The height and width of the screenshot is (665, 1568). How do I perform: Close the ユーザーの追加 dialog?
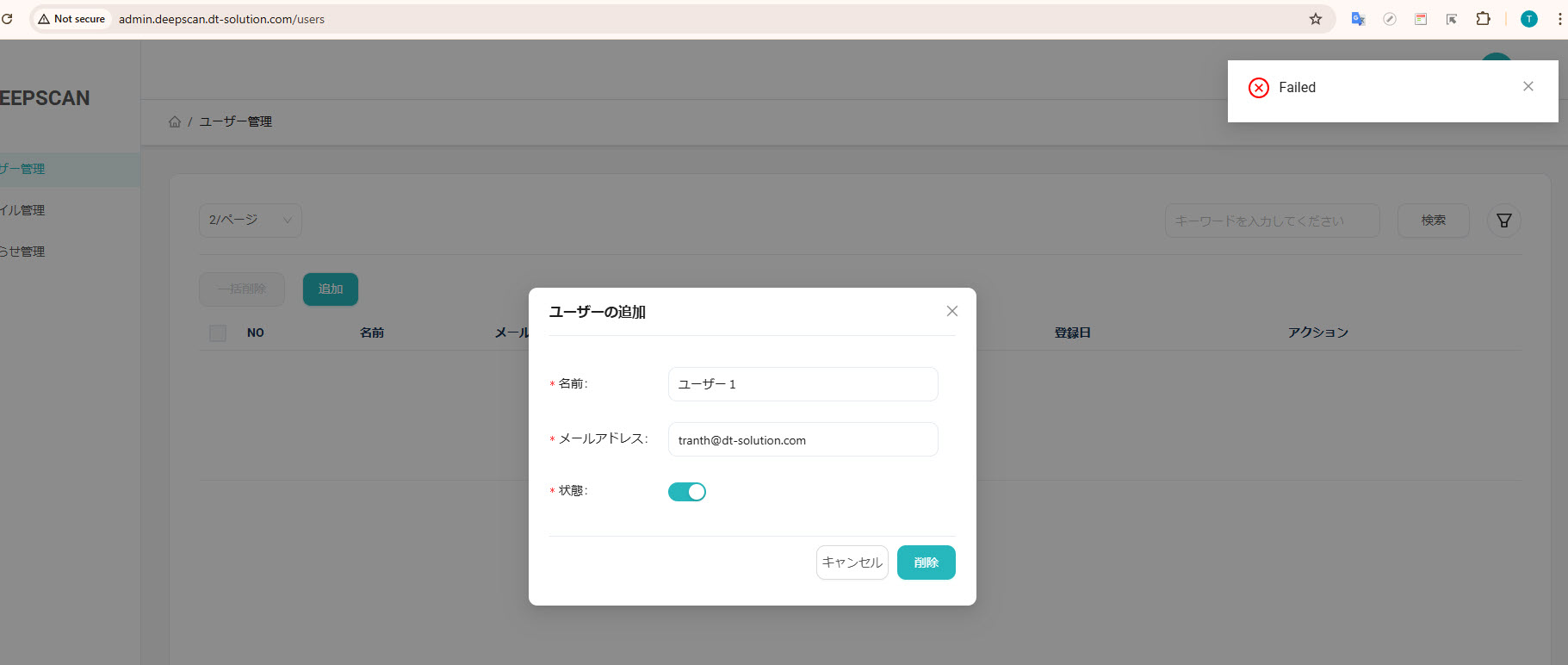(x=951, y=311)
